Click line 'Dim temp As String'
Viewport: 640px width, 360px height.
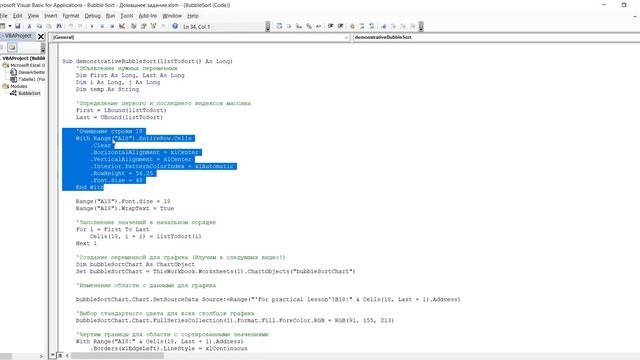pyautogui.click(x=107, y=89)
